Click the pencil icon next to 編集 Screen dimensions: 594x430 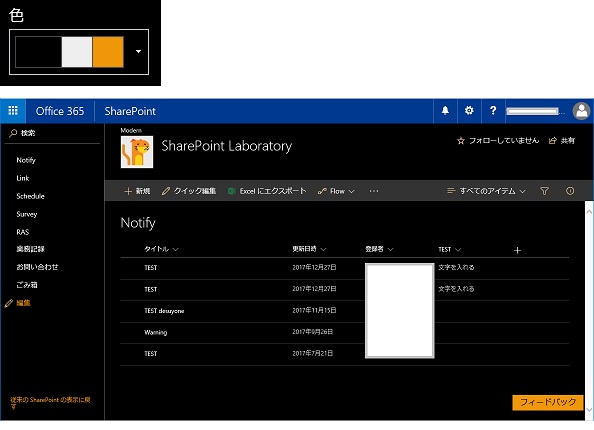coord(8,303)
